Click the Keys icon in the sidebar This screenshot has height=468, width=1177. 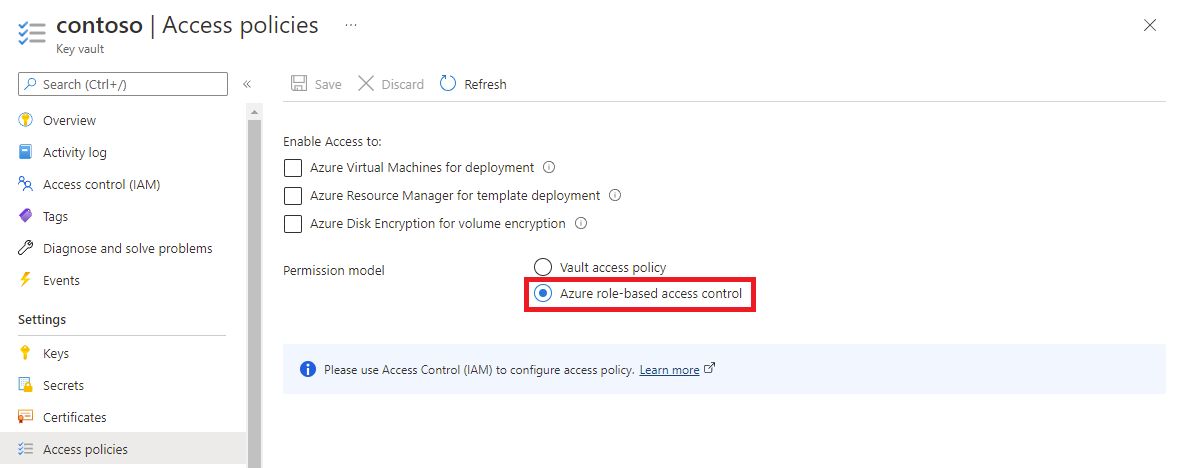point(26,353)
